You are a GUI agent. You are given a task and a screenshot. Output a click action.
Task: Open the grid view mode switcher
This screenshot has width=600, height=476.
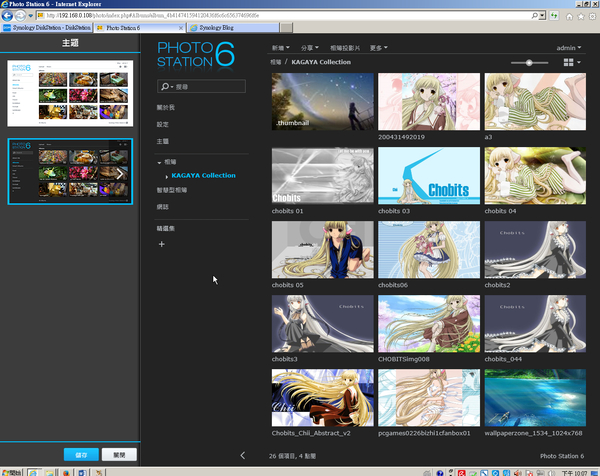click(x=573, y=62)
